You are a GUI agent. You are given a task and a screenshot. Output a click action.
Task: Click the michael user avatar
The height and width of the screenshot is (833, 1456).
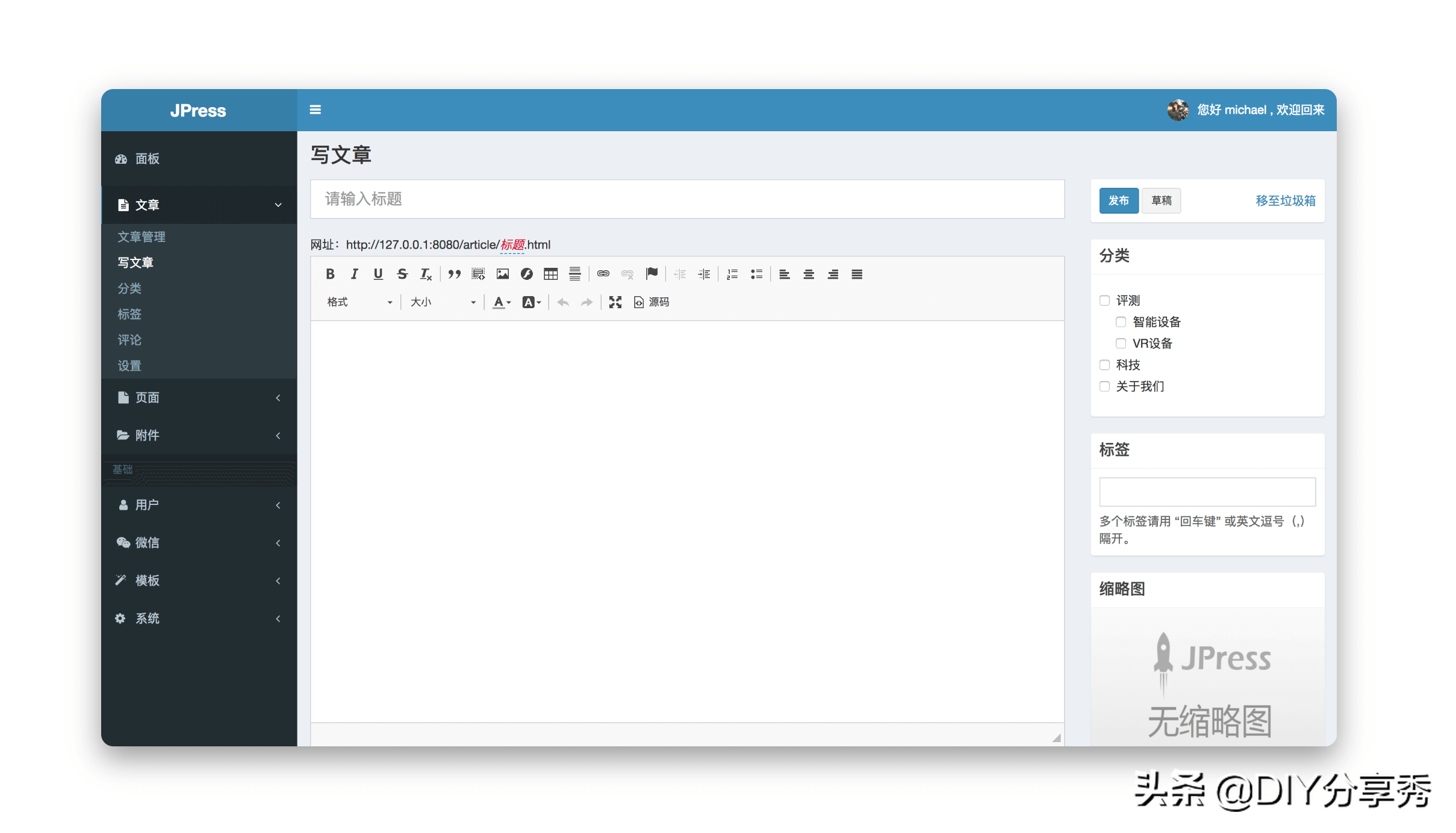(1178, 110)
